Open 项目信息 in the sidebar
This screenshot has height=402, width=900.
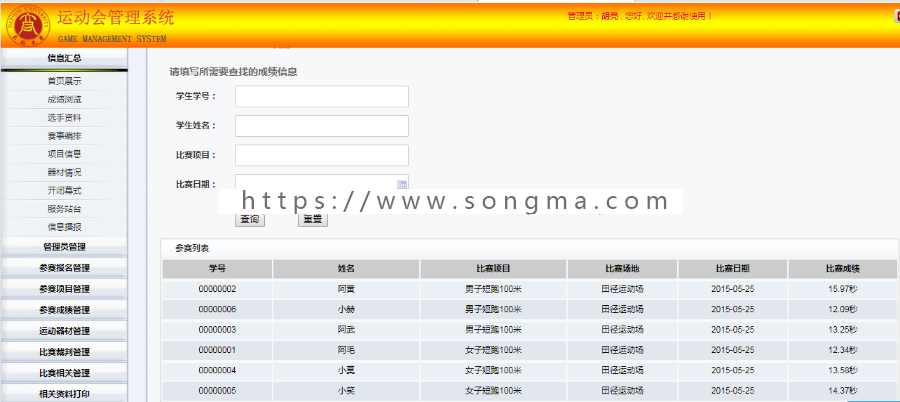tap(64, 154)
